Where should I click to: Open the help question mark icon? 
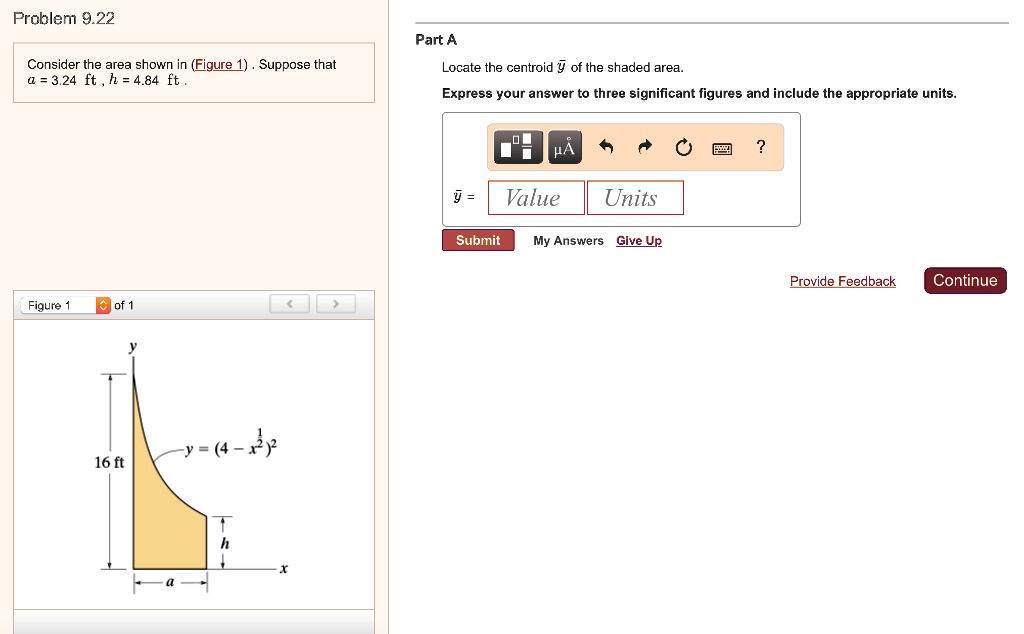(x=760, y=146)
